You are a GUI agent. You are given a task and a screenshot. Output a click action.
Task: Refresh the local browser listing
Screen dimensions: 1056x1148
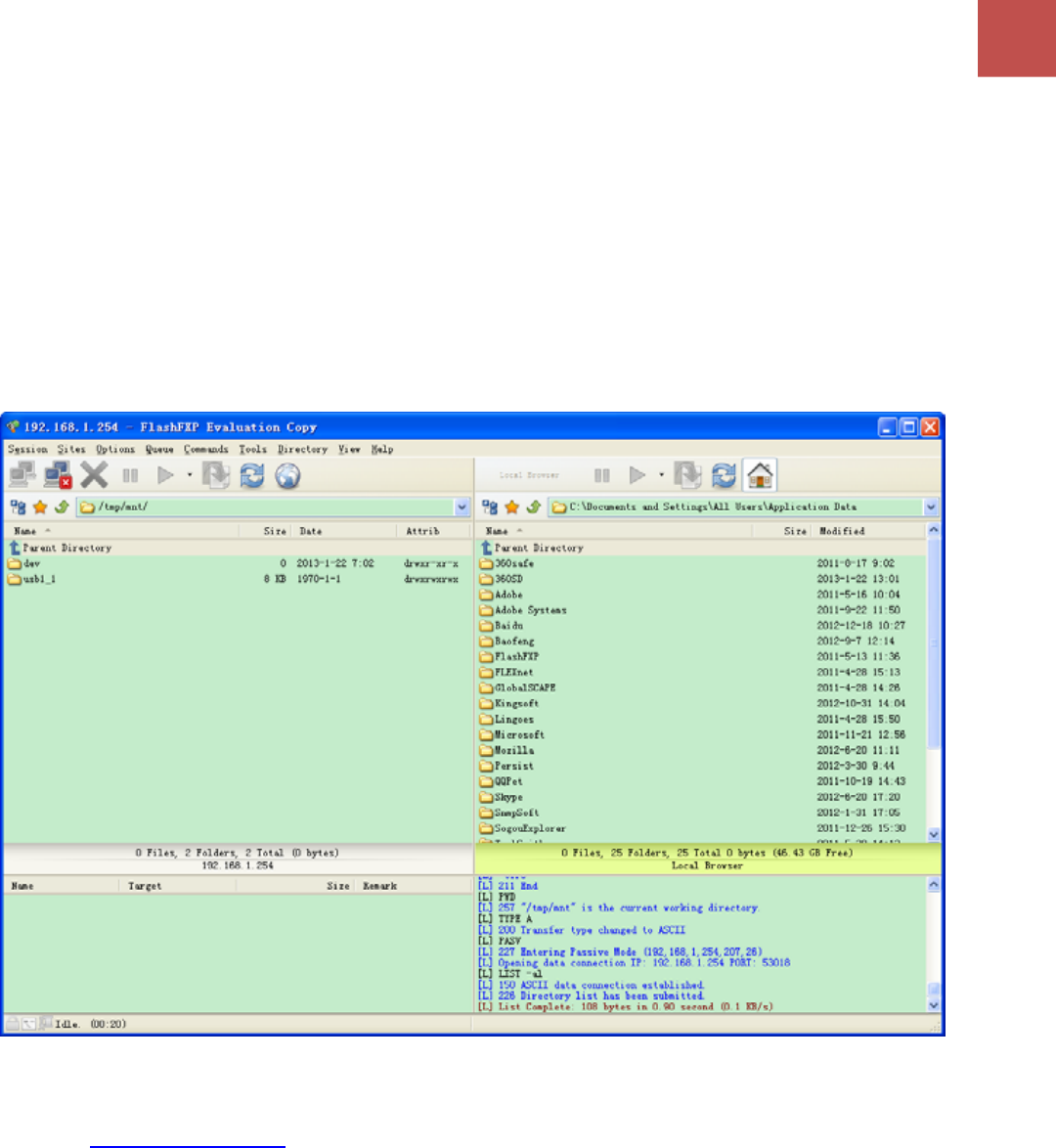click(x=724, y=475)
